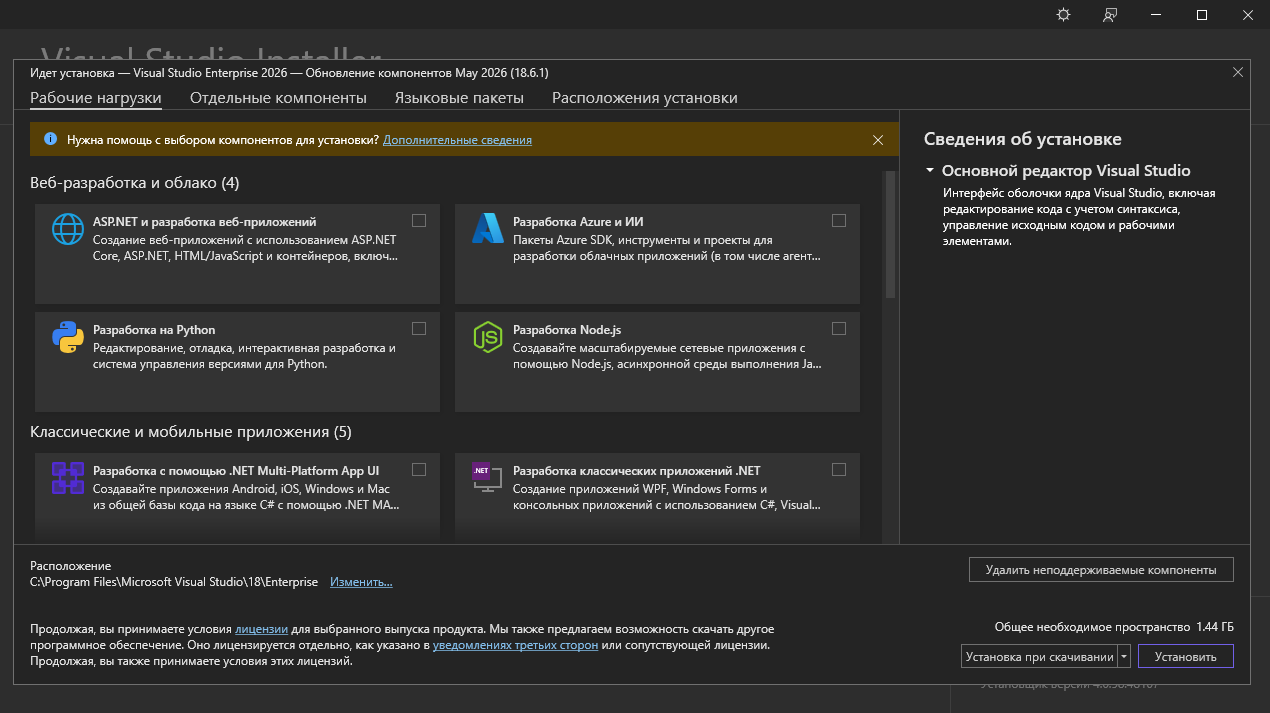Open the feedback icon in the title bar

pyautogui.click(x=1110, y=14)
